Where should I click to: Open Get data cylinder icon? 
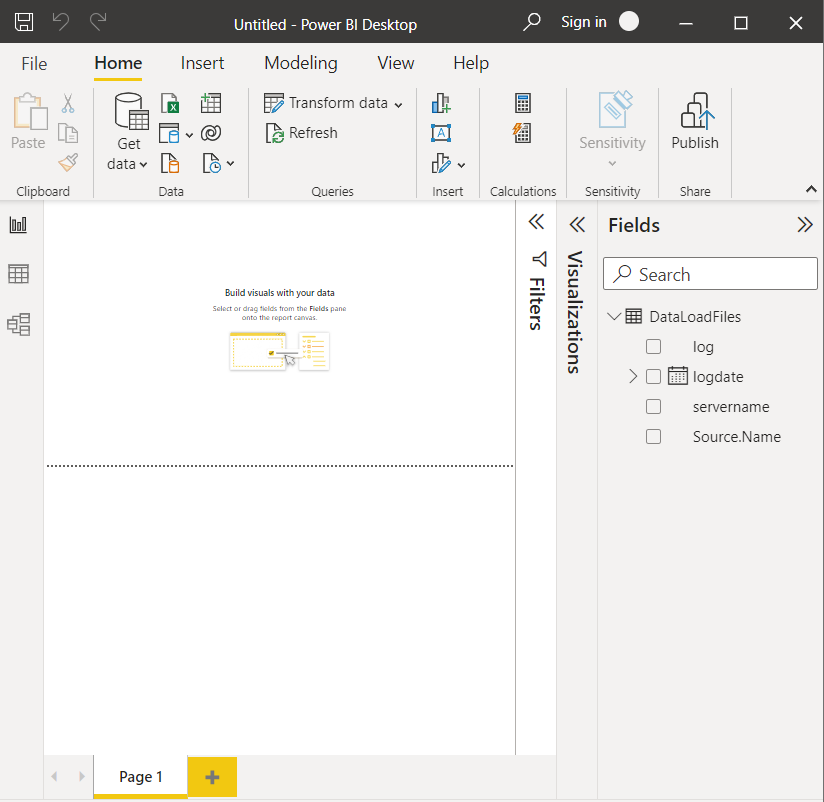tap(131, 111)
